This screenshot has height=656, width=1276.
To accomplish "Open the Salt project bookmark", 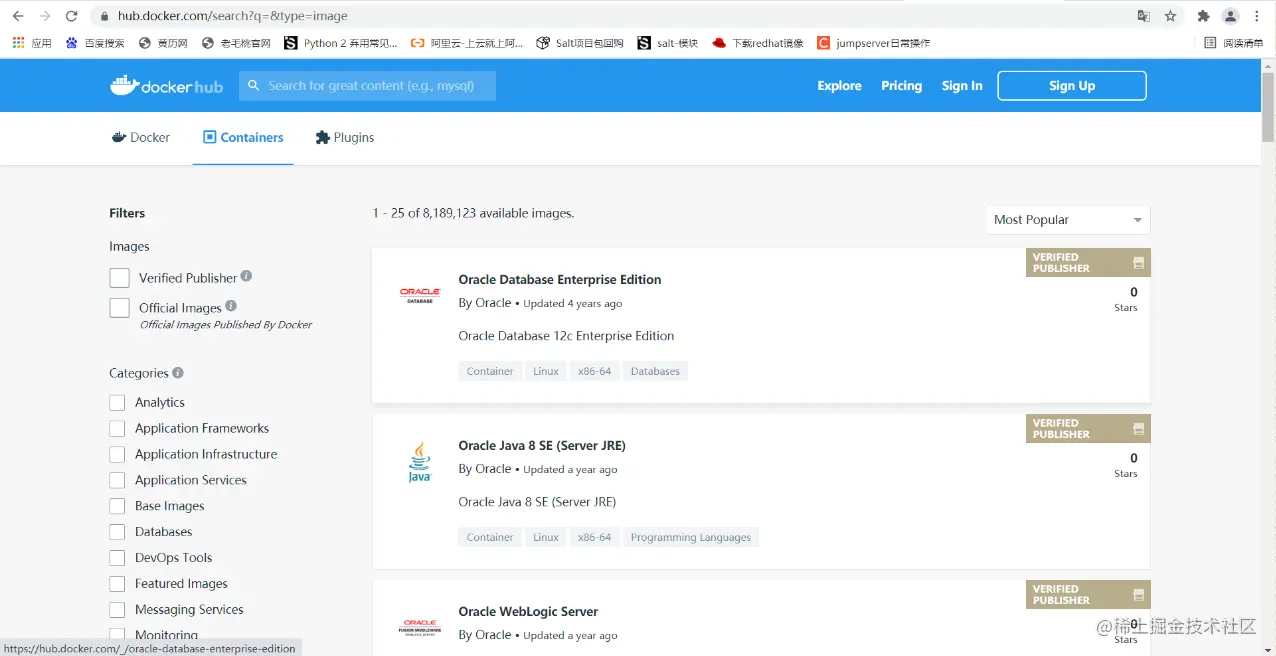I will coord(580,43).
